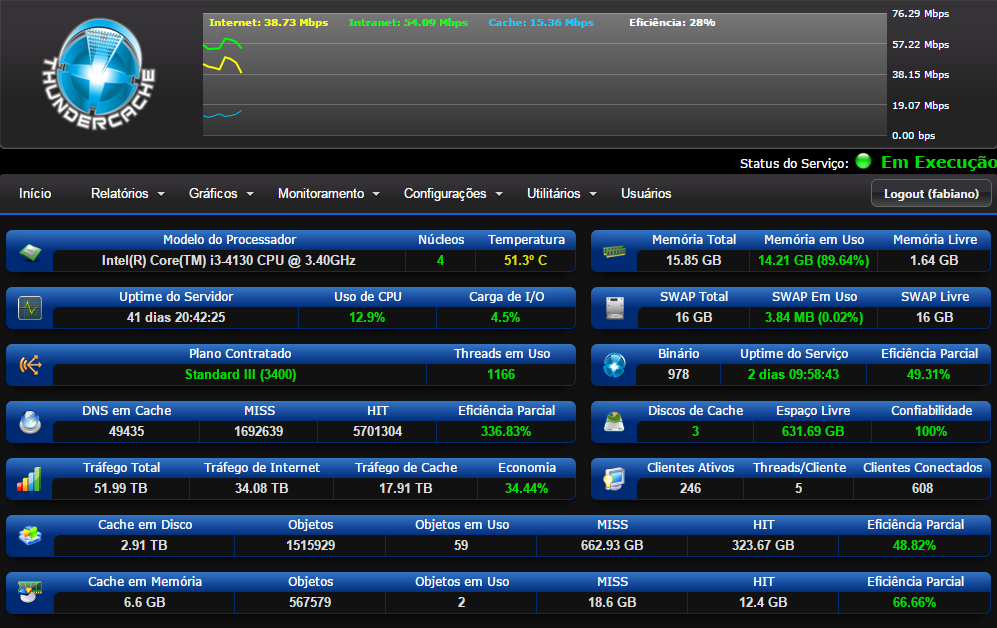Click the ThunderCache logo
The image size is (997, 628).
(99, 74)
